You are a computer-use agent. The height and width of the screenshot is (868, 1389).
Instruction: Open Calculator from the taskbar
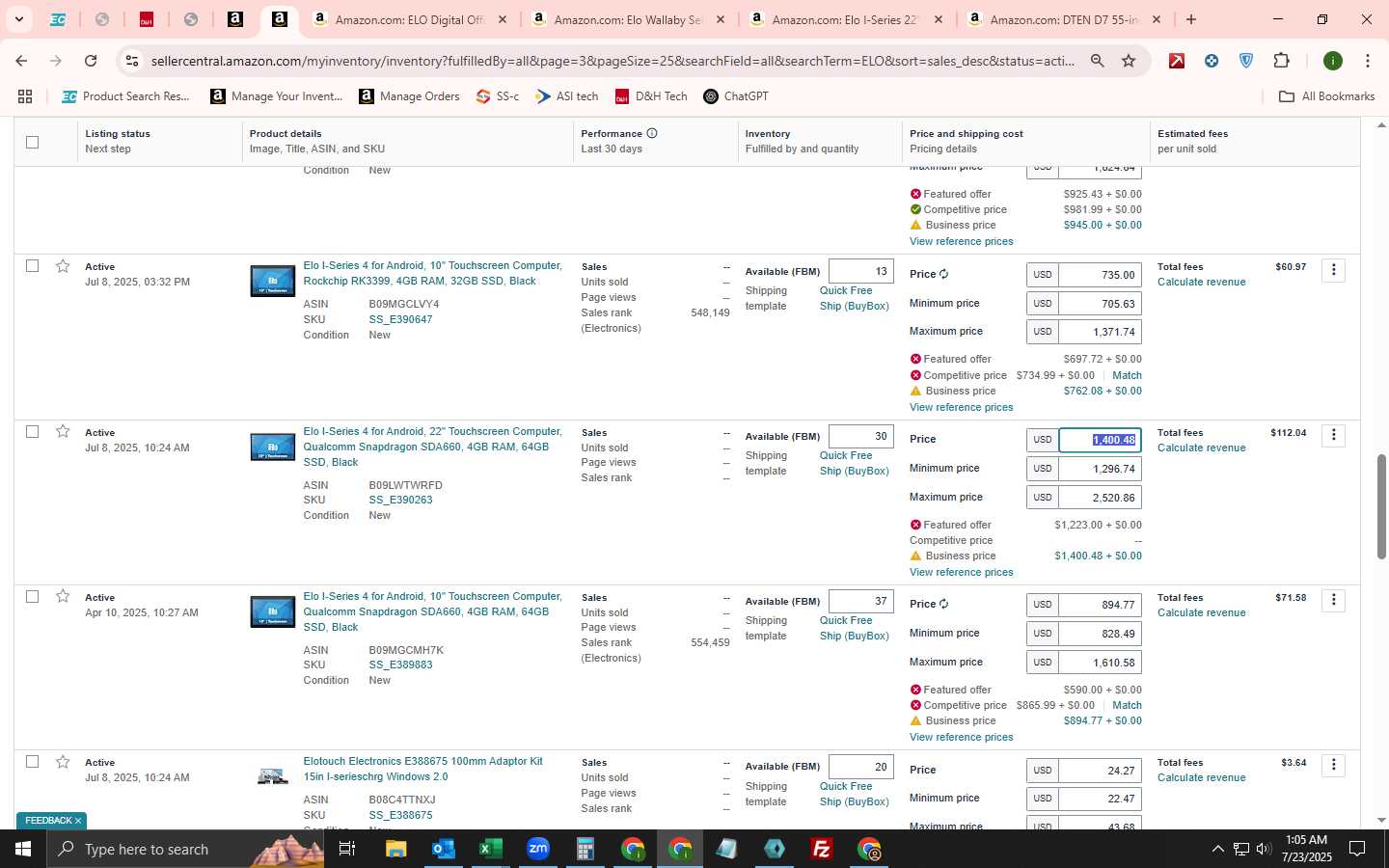[x=585, y=849]
